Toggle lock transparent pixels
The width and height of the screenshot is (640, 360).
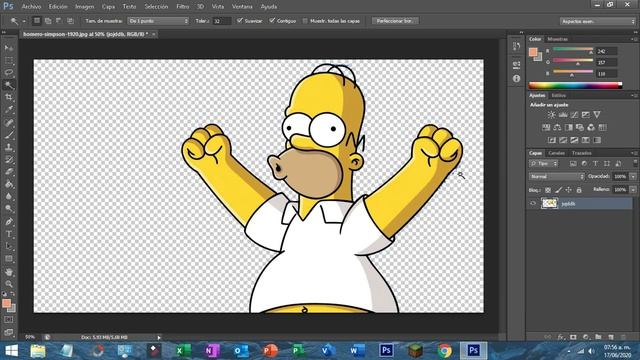548,190
